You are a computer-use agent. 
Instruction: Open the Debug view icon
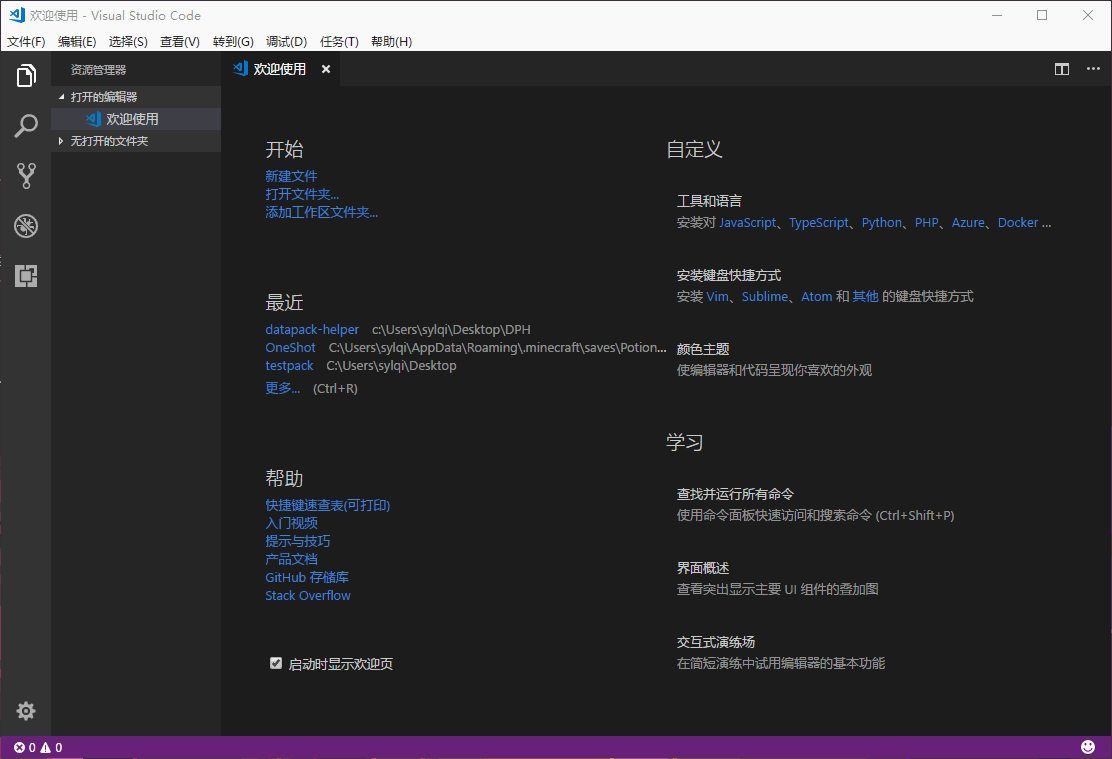(26, 226)
